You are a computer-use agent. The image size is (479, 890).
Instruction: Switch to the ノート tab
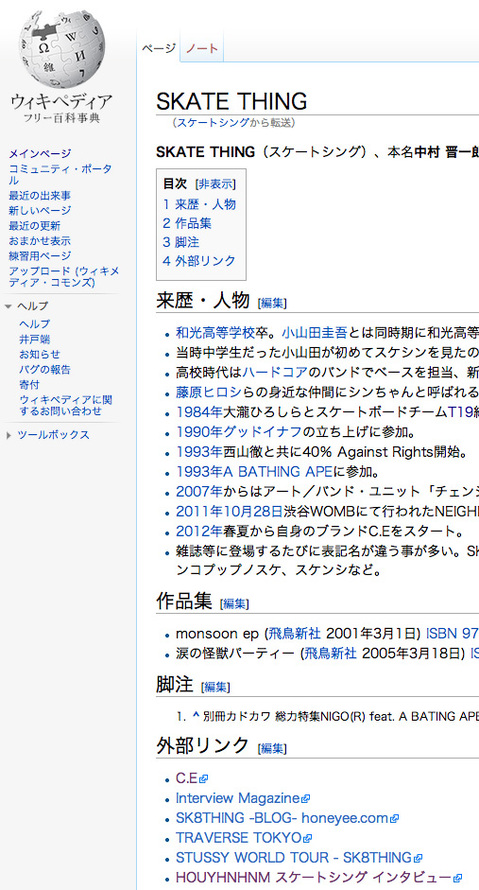click(202, 48)
